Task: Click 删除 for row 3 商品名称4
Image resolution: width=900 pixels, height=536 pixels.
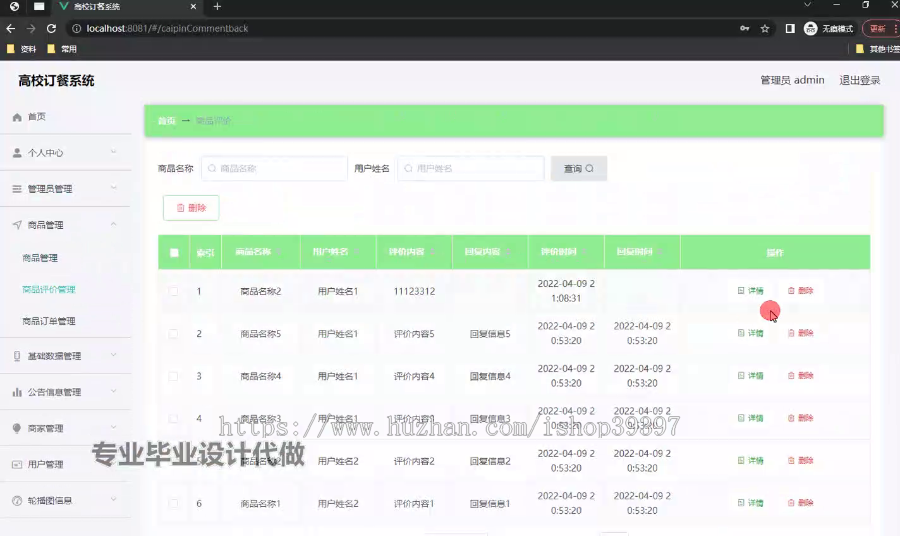Action: click(801, 375)
